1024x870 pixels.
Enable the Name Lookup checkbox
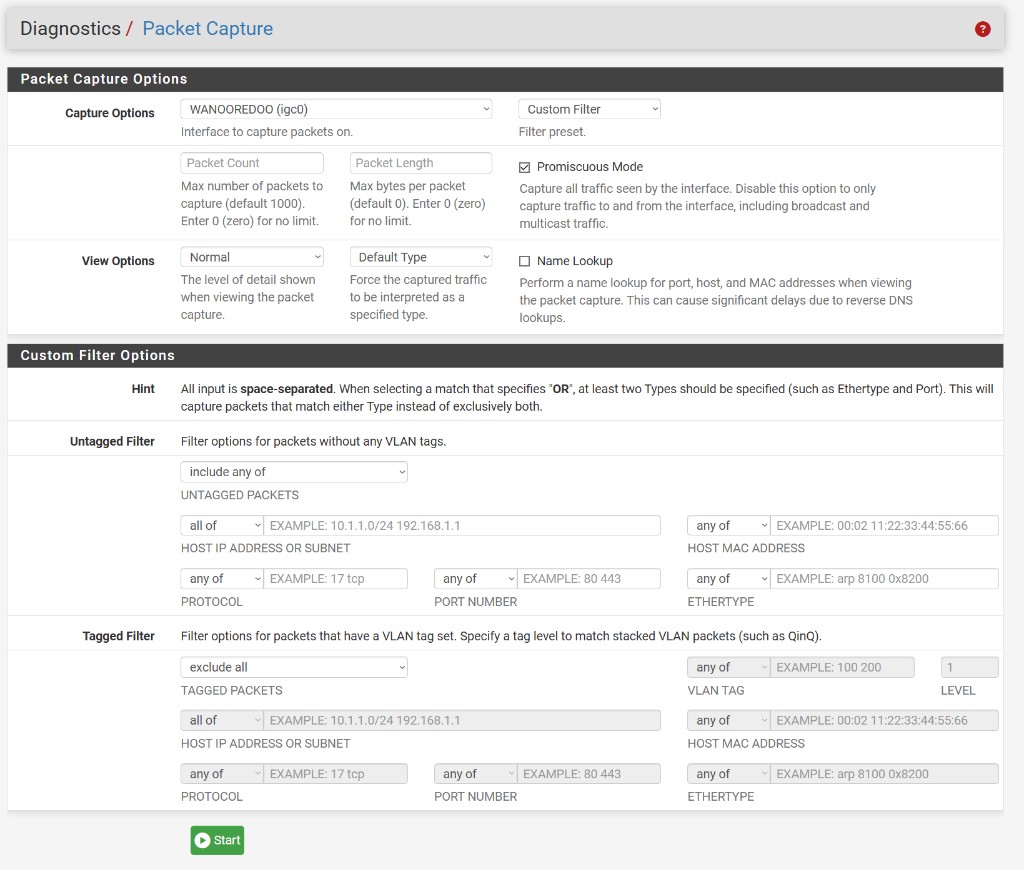[x=525, y=261]
